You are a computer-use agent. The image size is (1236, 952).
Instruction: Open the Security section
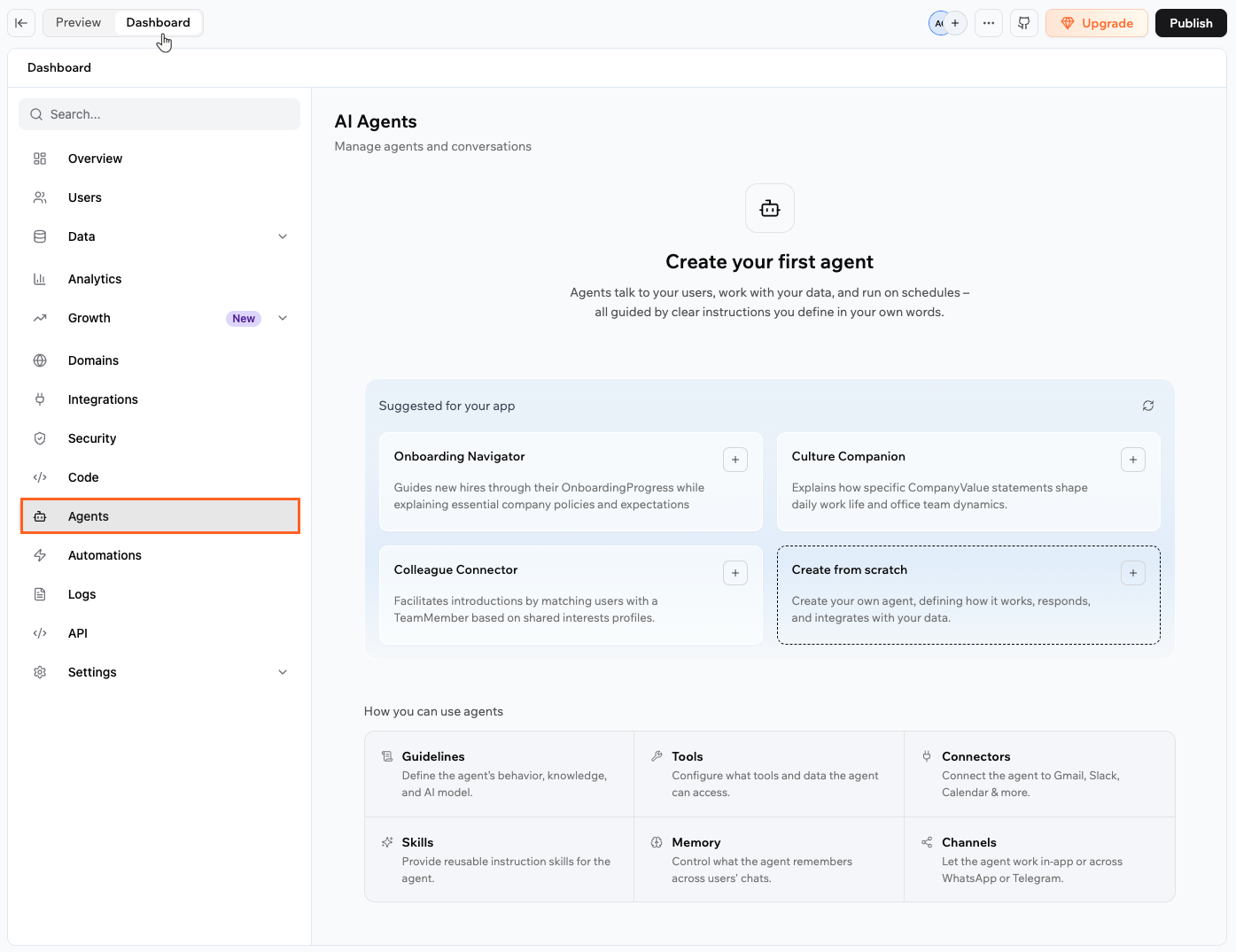click(159, 438)
